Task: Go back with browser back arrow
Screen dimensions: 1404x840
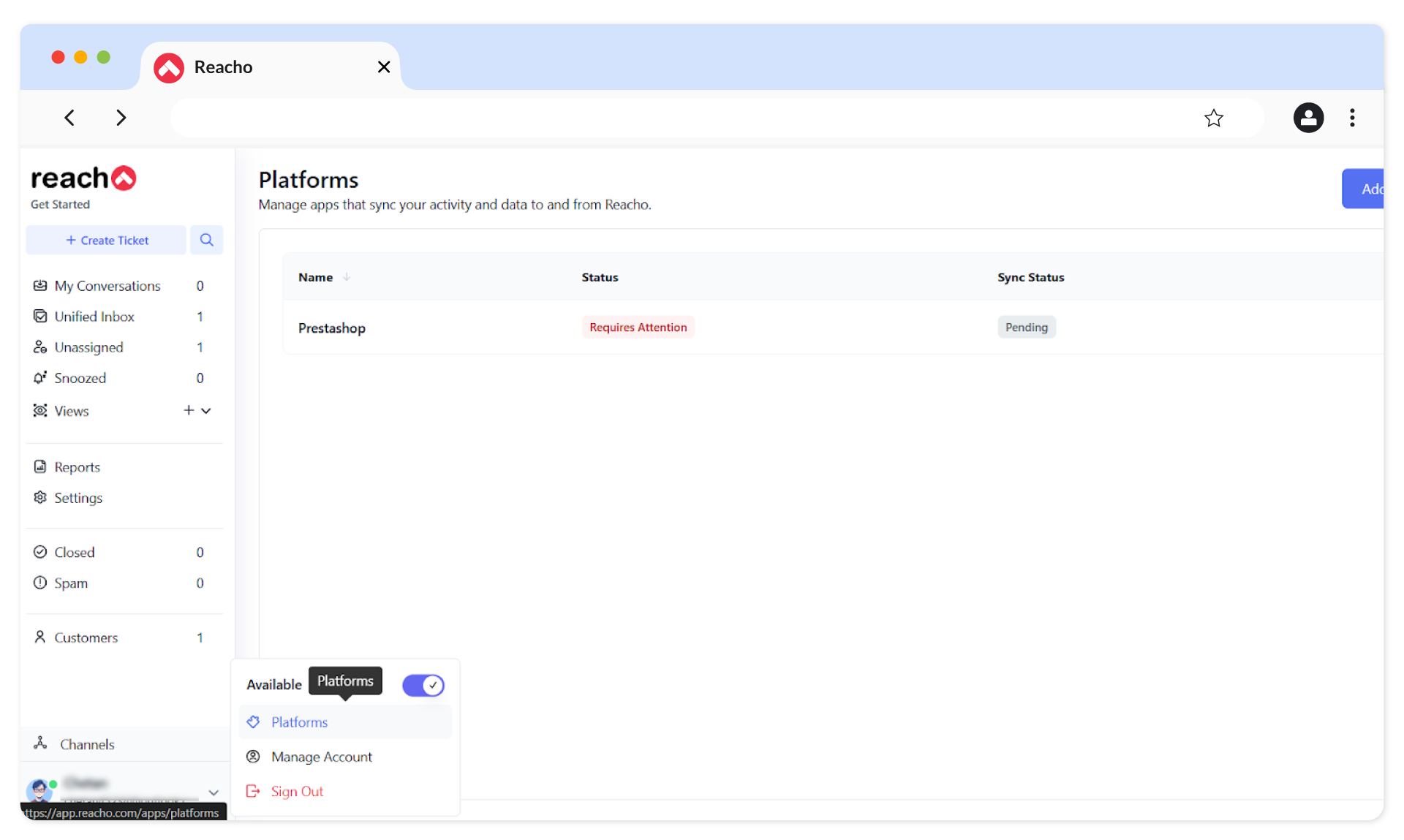Action: click(x=69, y=118)
